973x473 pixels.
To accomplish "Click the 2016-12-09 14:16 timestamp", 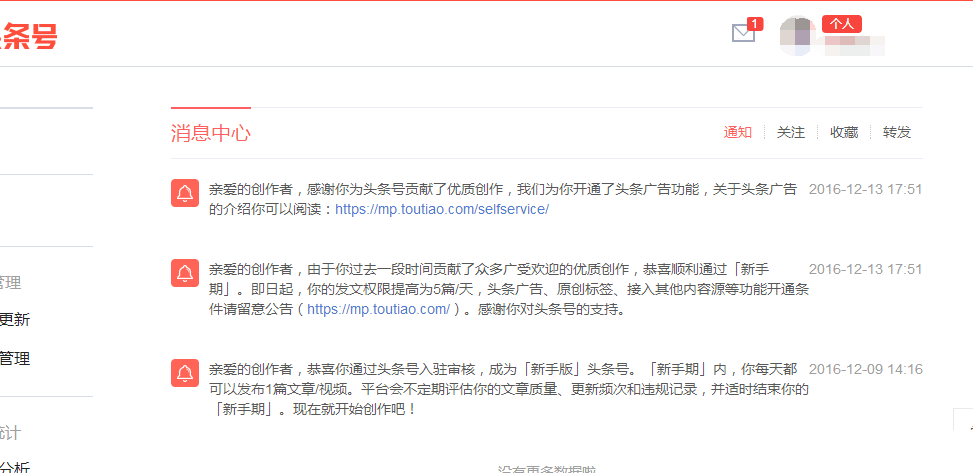I will [x=866, y=369].
